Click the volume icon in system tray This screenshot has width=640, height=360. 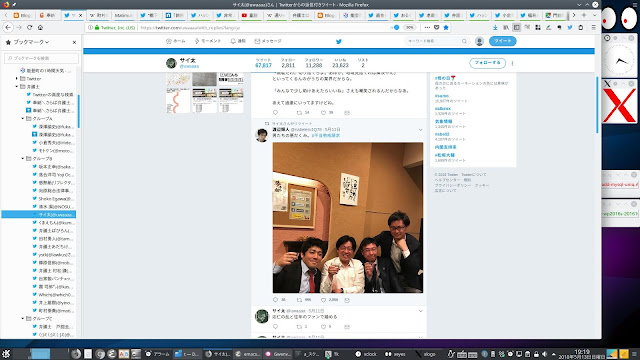coord(544,354)
